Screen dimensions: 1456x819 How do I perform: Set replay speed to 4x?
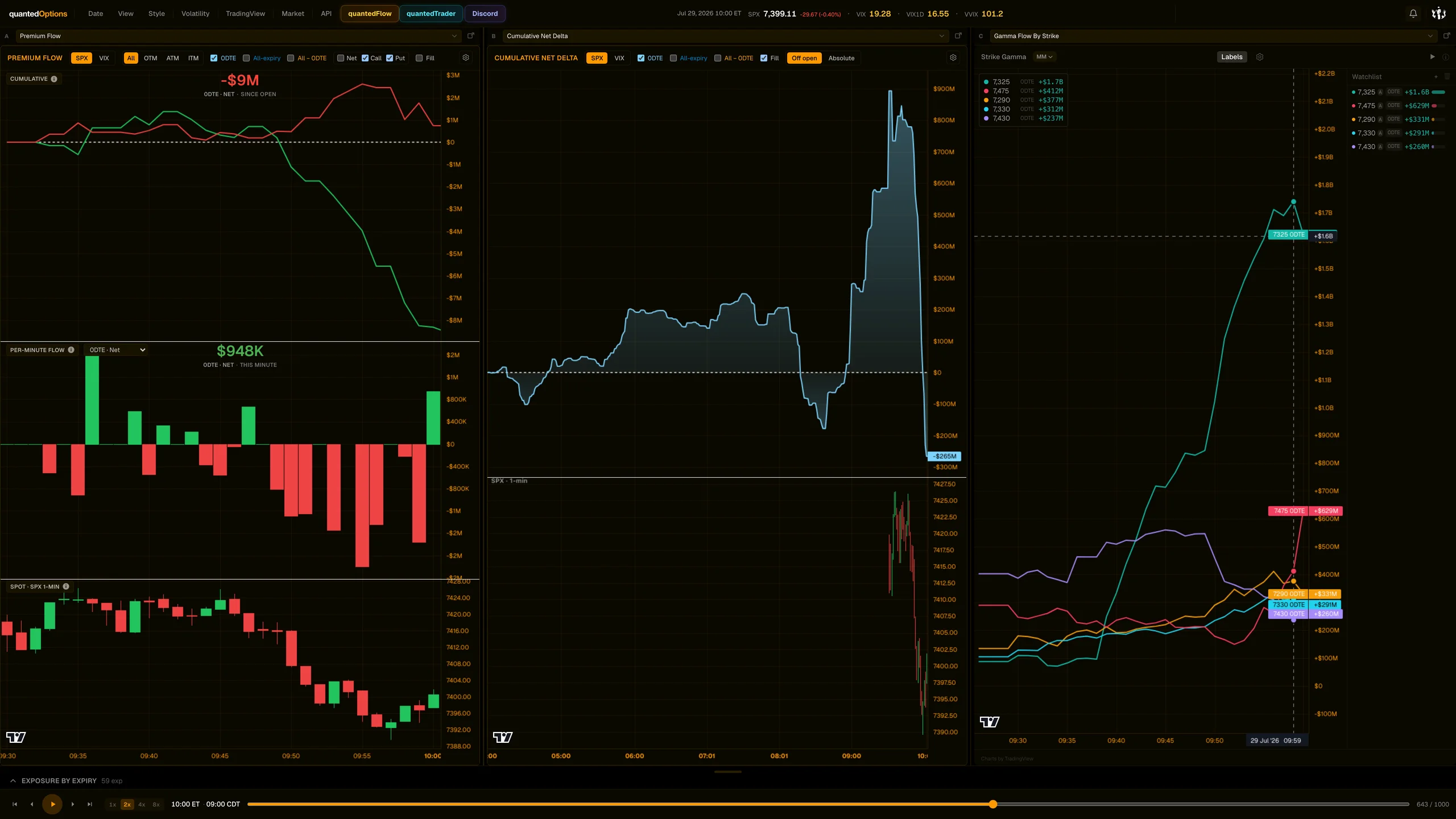tap(142, 804)
